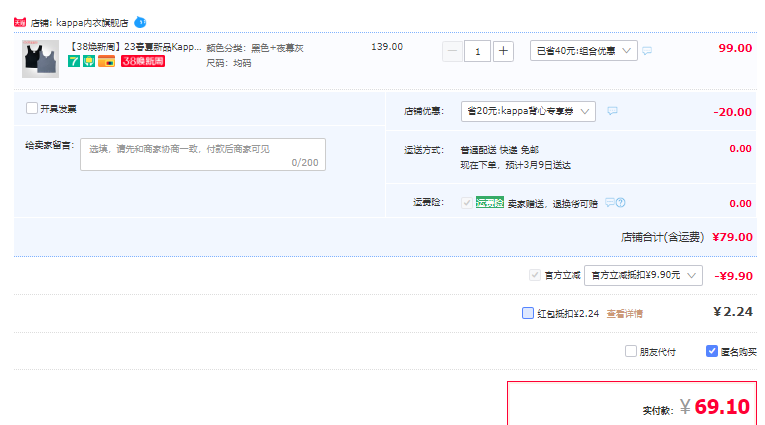Screen dimensions: 765x425
Task: Click the item subtotal 99.00
Action: point(735,48)
